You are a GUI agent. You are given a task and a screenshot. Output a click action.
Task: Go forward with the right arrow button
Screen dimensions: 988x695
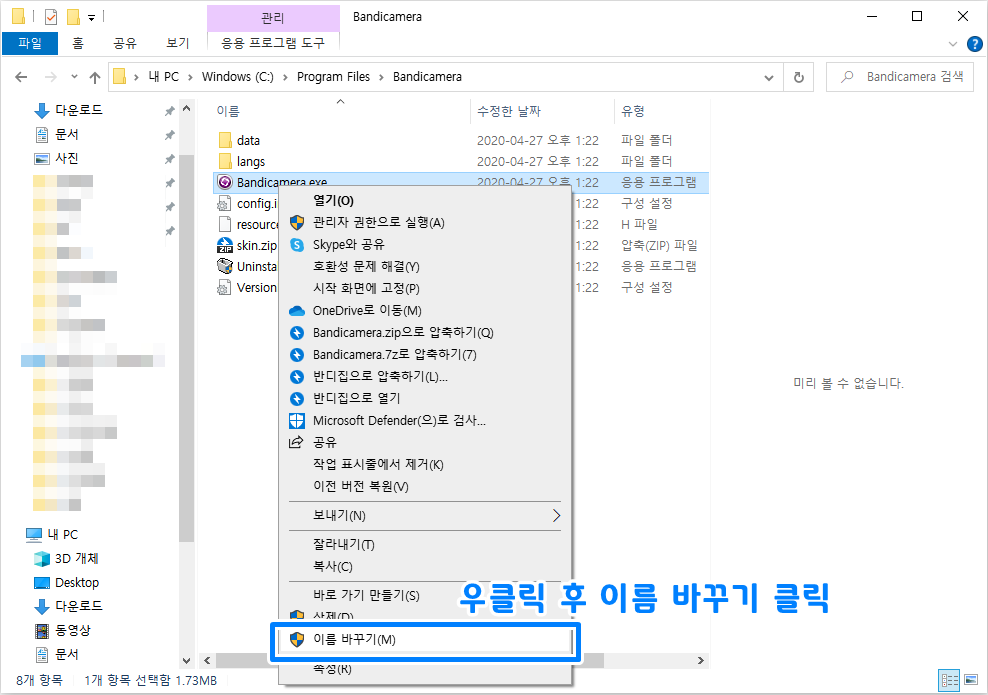[x=50, y=77]
